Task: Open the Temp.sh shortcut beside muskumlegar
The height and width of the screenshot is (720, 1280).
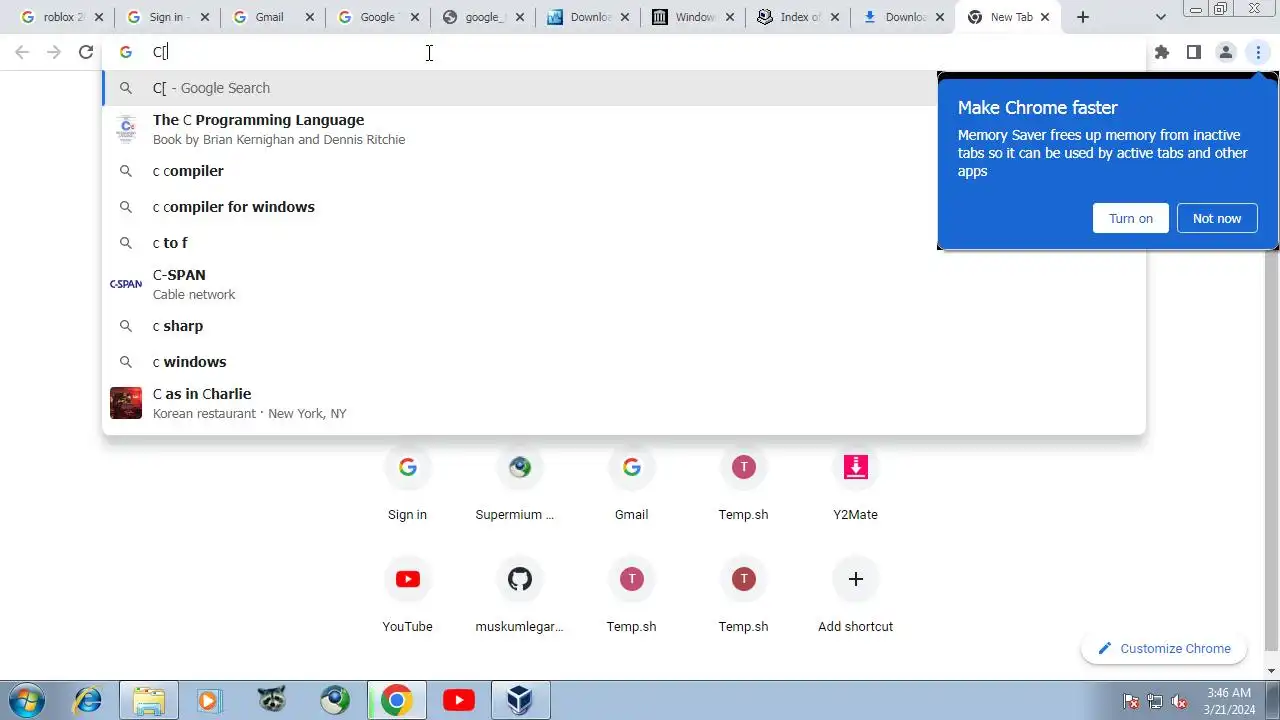Action: (631, 597)
